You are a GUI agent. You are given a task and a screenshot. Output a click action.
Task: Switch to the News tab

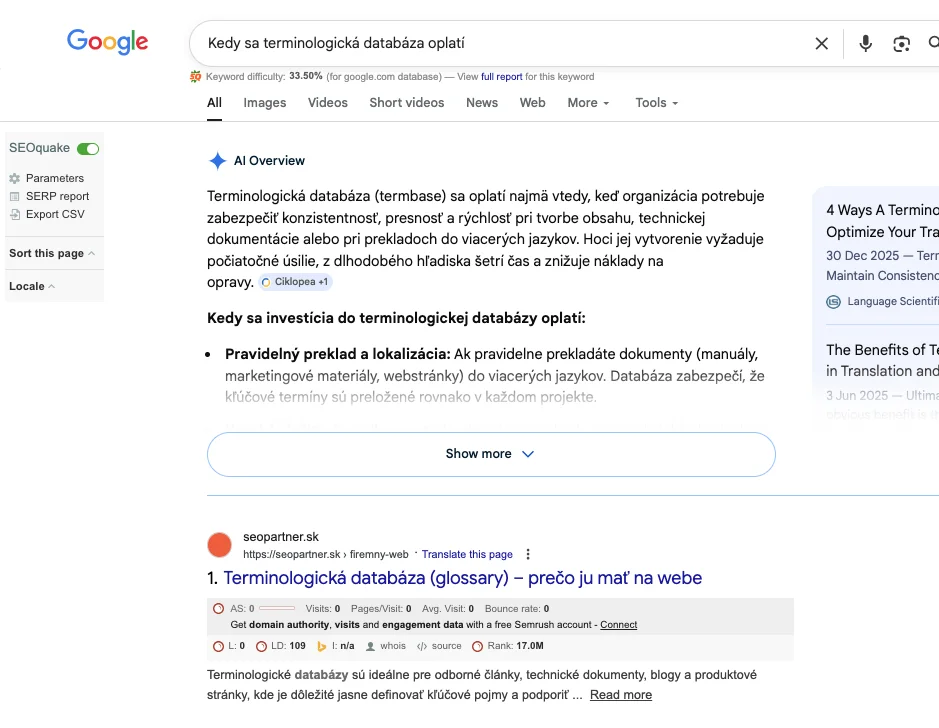click(482, 102)
